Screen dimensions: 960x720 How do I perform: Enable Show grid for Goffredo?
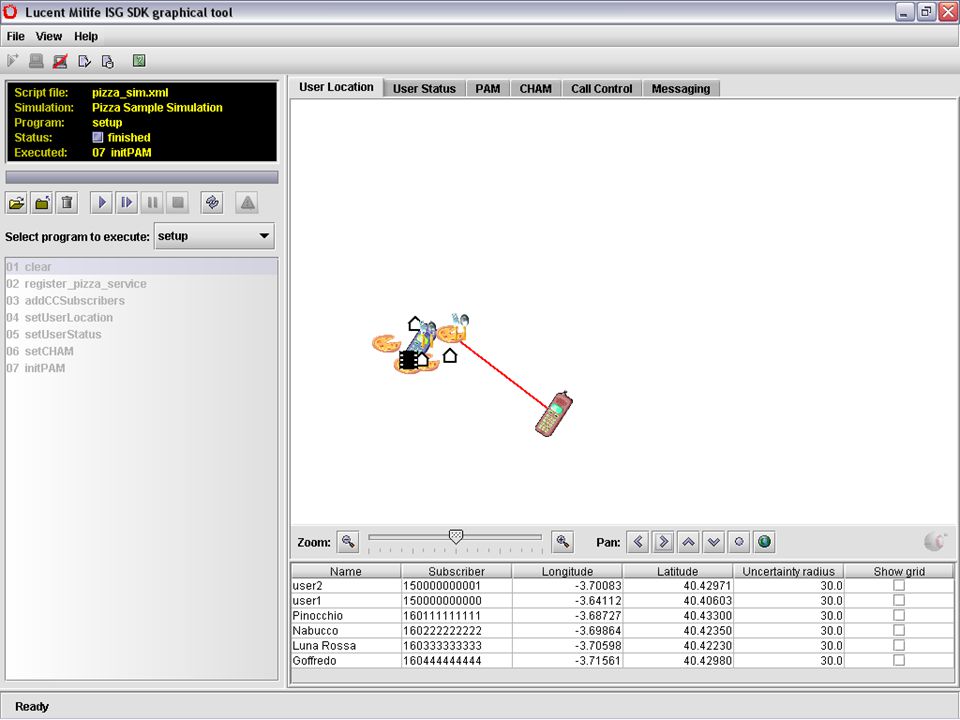pos(899,660)
